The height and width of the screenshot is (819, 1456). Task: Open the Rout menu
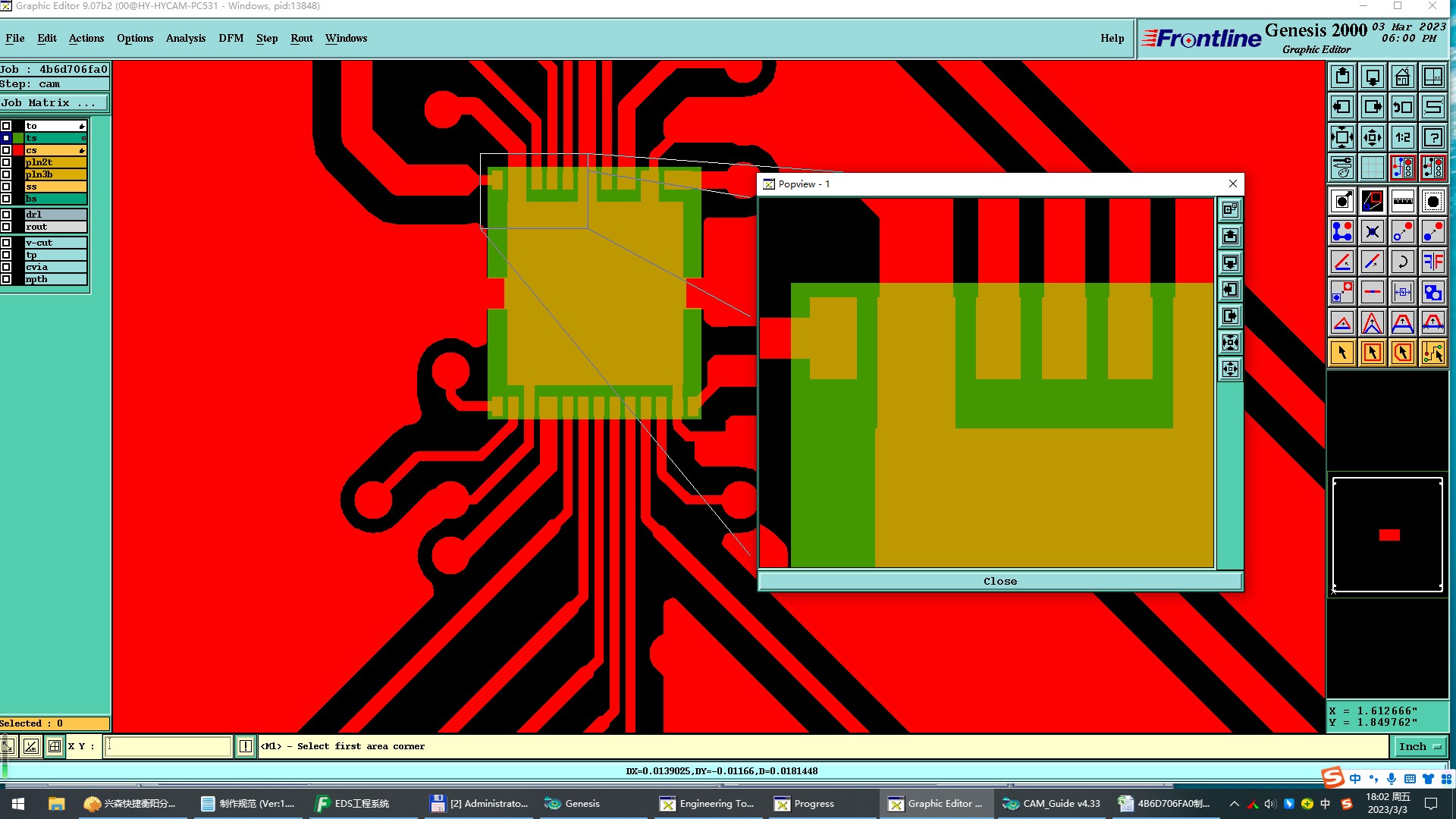coord(301,38)
